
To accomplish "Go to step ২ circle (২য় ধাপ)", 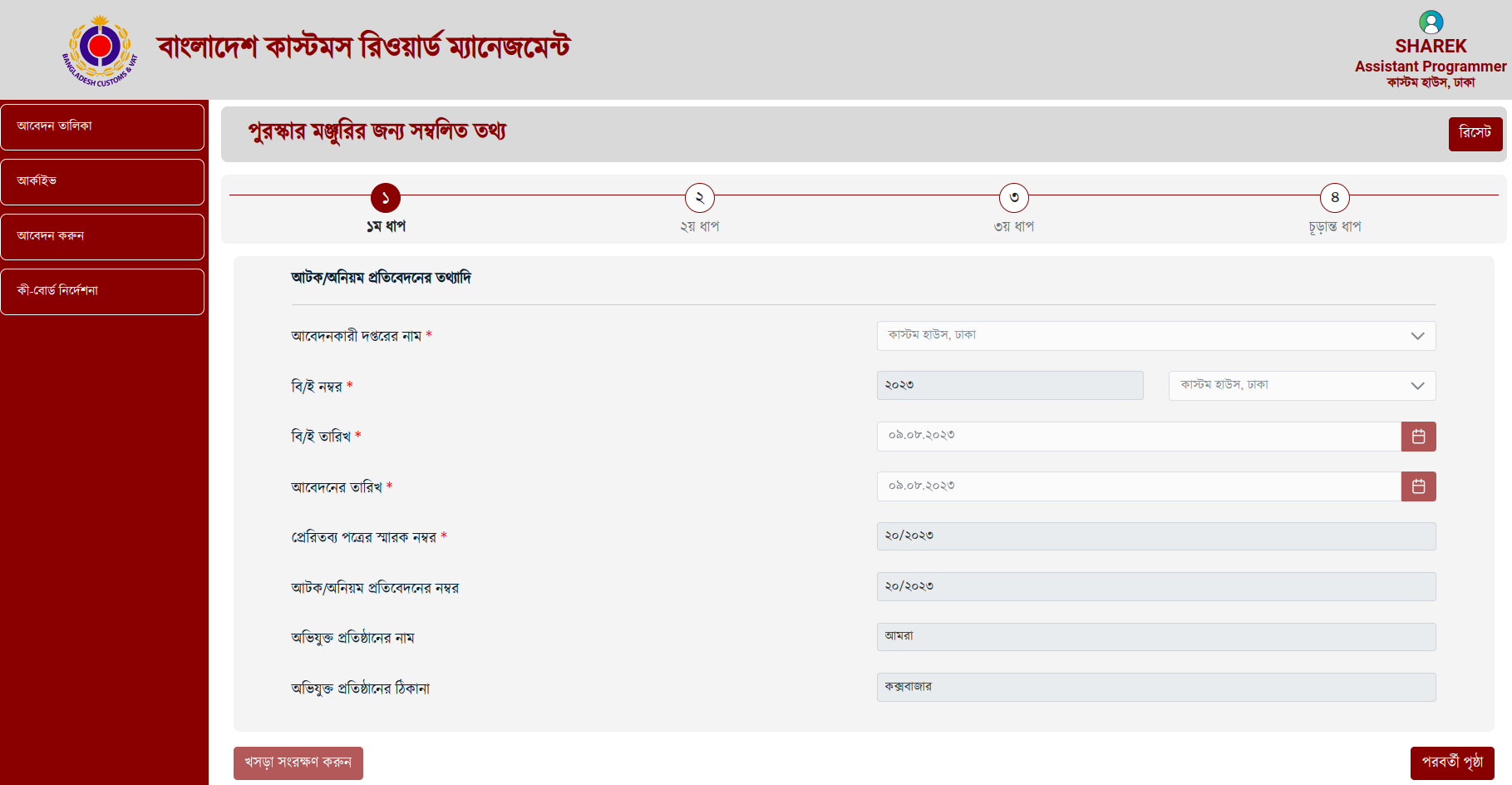I will (x=700, y=198).
